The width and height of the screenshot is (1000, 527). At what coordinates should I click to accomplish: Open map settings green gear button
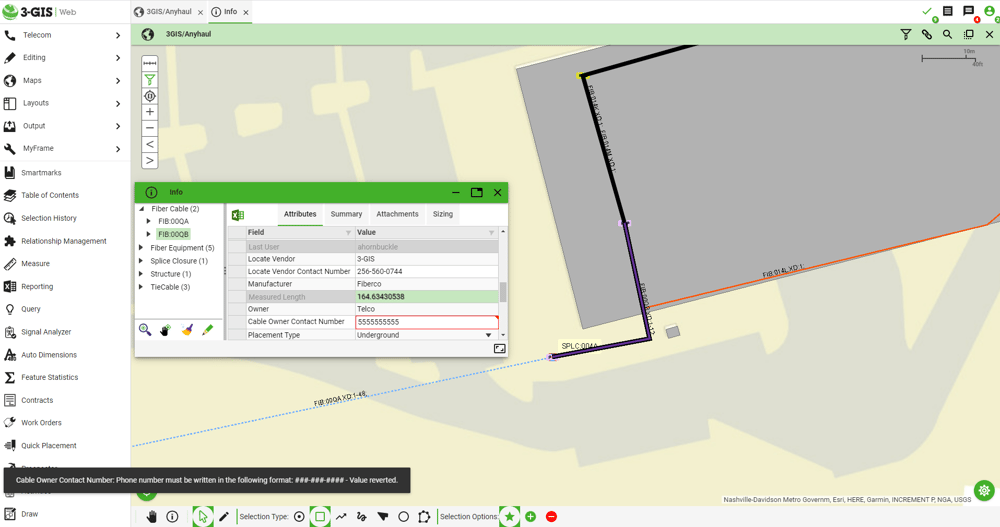click(984, 490)
